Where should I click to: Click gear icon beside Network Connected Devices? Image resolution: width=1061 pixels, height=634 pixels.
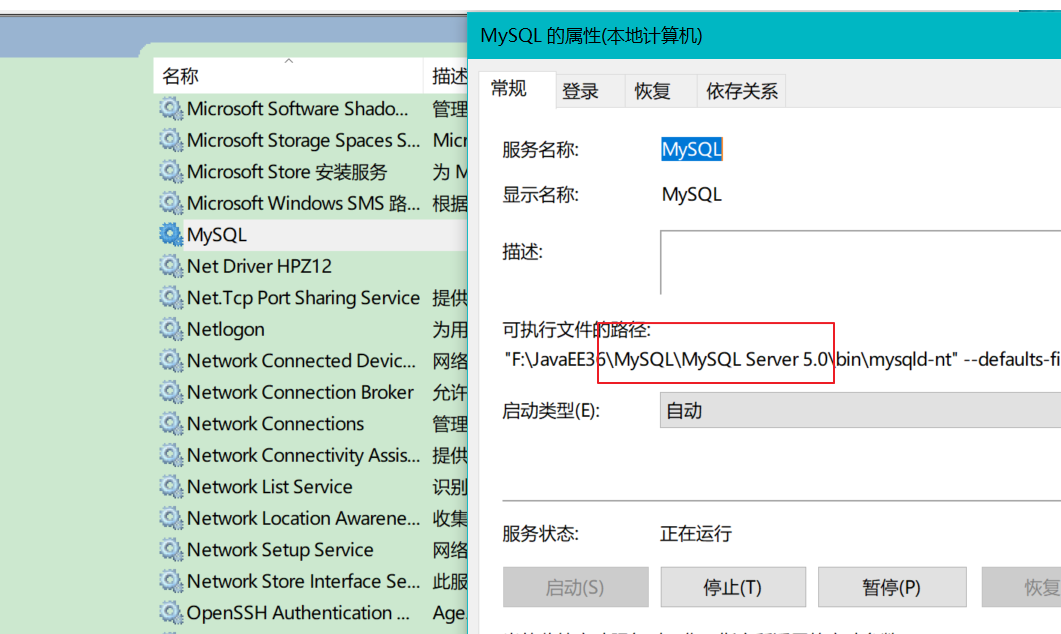[x=171, y=361]
